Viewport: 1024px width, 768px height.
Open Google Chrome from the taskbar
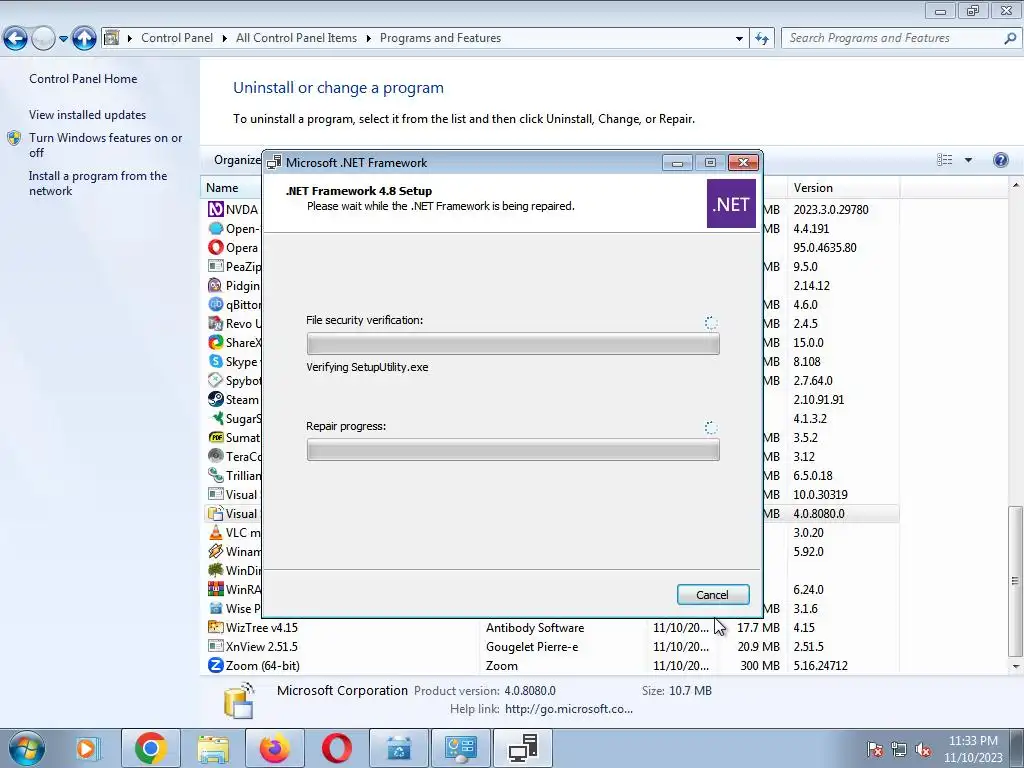150,748
